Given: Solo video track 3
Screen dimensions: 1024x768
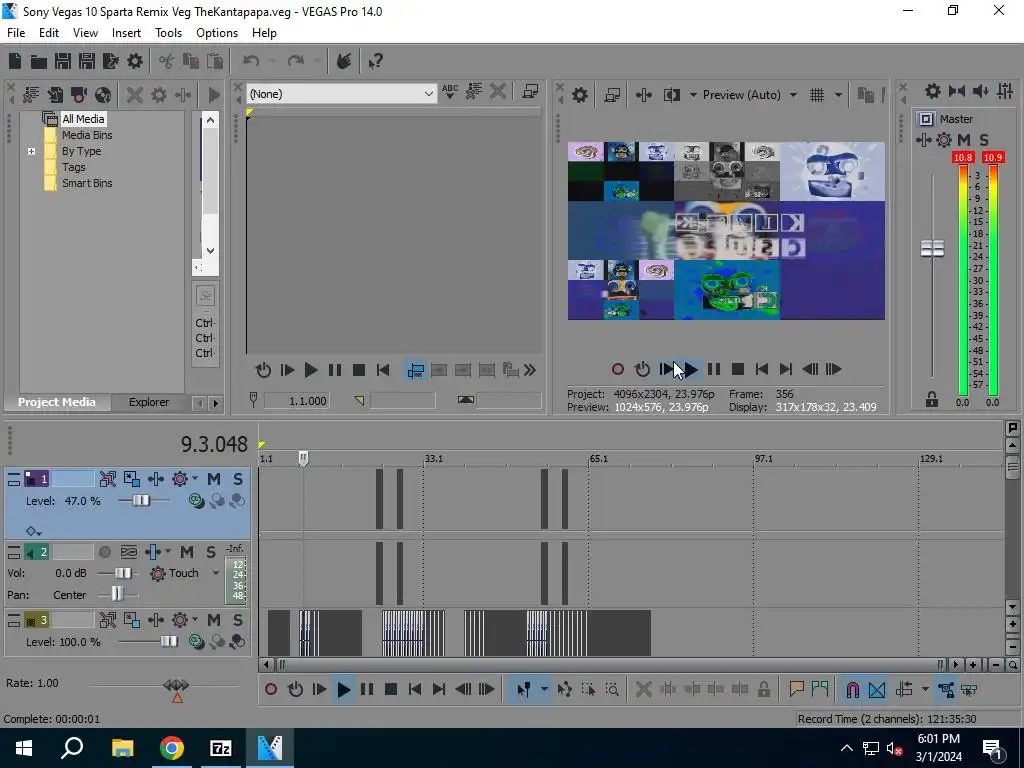Looking at the screenshot, I should pyautogui.click(x=238, y=620).
